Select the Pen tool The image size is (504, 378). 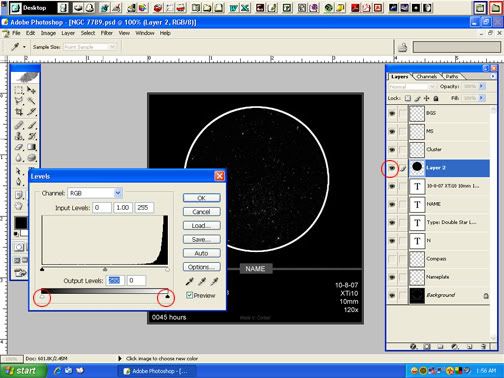tap(19, 182)
